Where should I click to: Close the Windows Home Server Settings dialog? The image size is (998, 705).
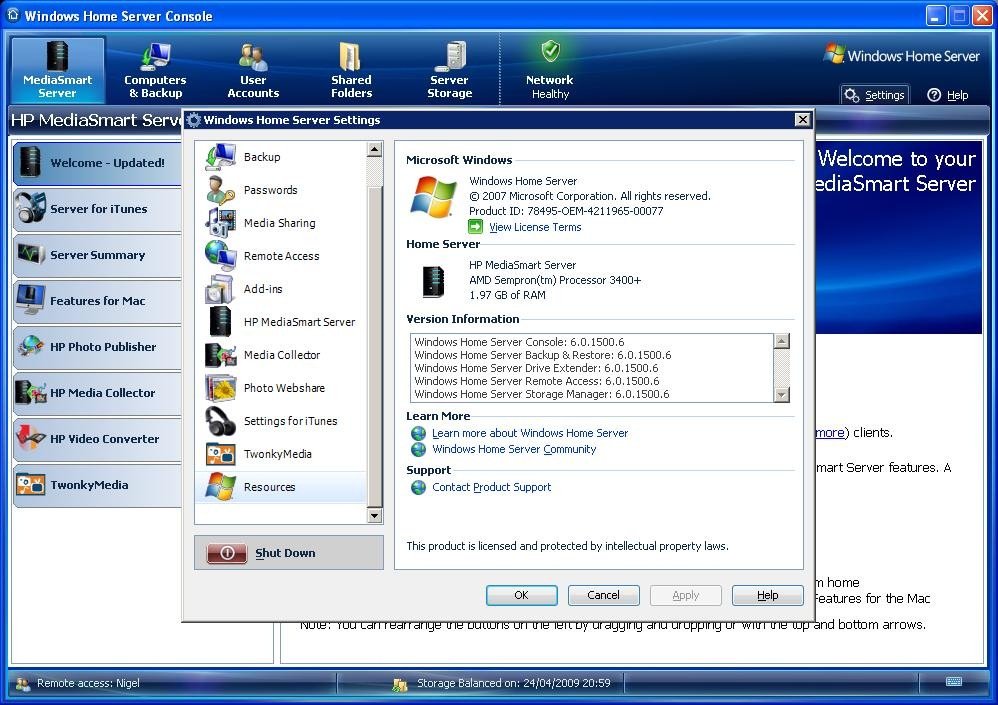click(x=803, y=120)
